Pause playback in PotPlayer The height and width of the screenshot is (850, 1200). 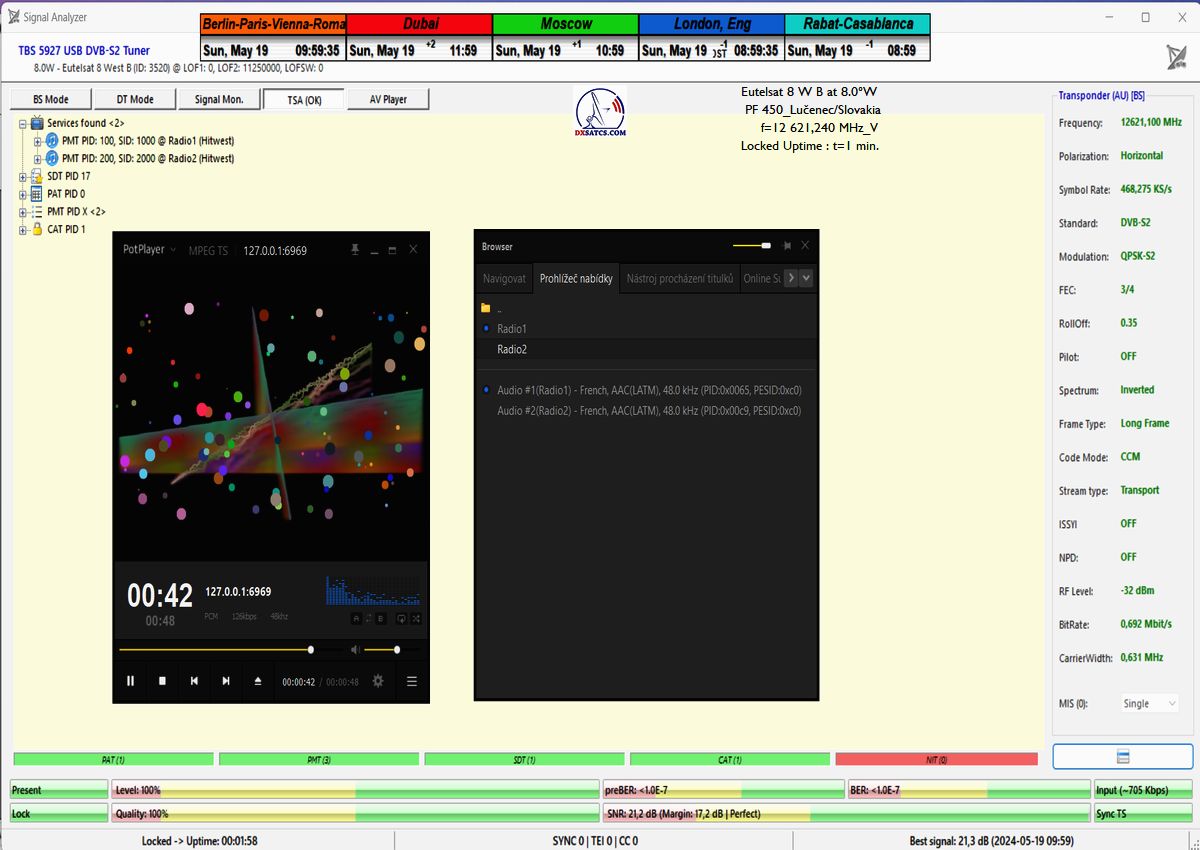pyautogui.click(x=130, y=681)
